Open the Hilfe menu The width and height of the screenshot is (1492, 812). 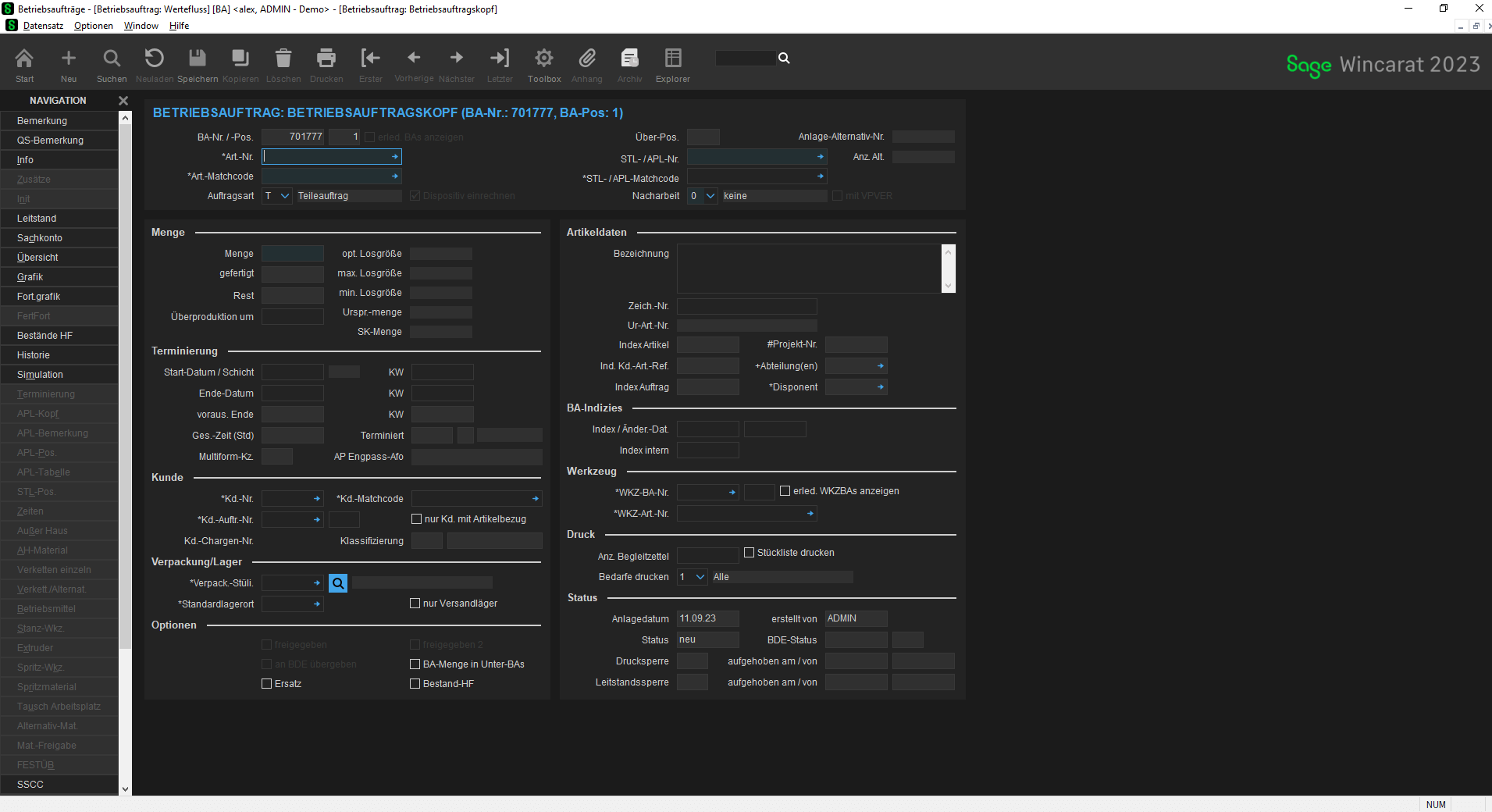tap(180, 26)
